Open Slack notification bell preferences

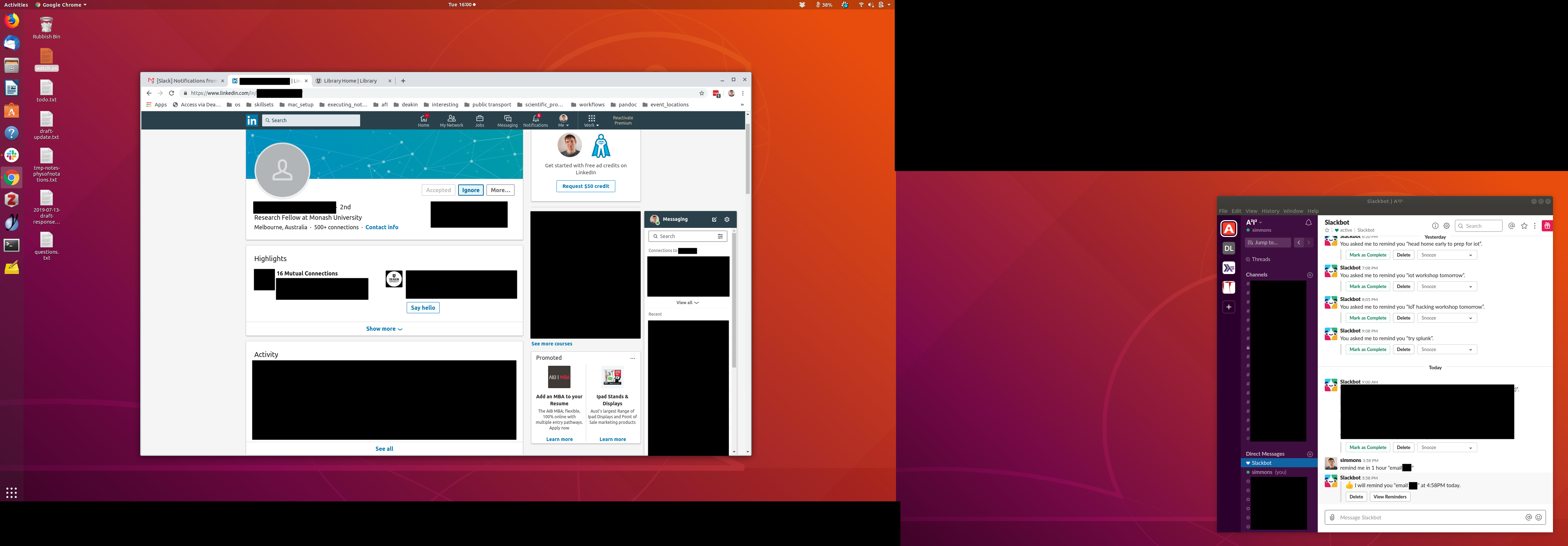coord(1308,223)
